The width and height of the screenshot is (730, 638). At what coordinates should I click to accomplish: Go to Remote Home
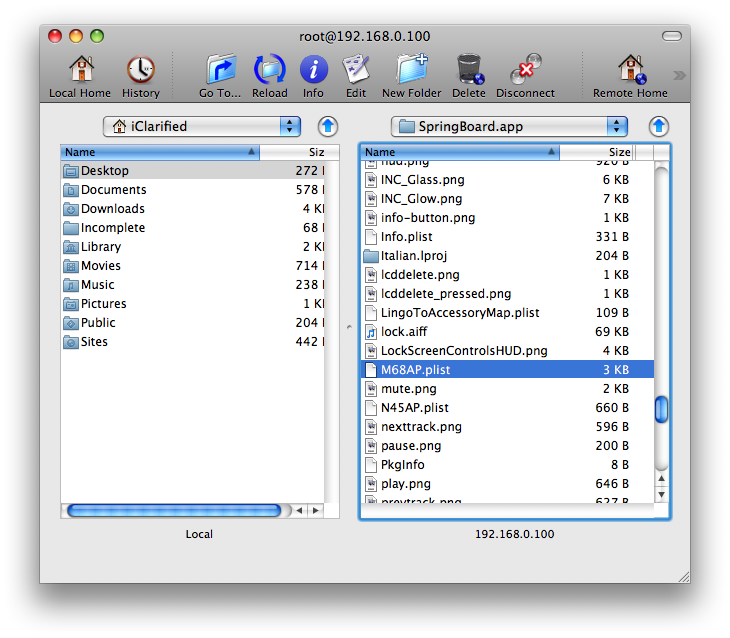(630, 72)
